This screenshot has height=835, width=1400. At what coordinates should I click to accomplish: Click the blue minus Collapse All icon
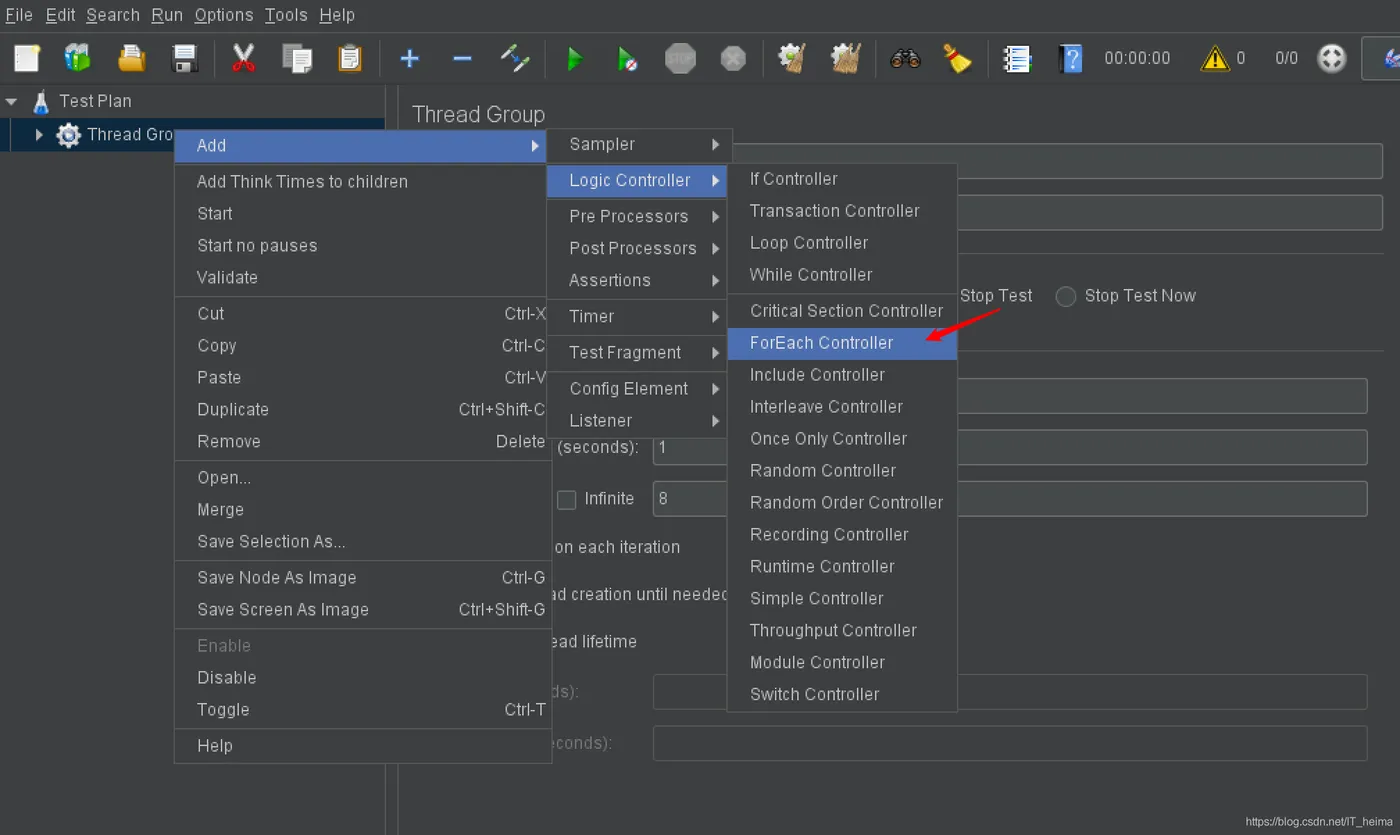point(462,58)
